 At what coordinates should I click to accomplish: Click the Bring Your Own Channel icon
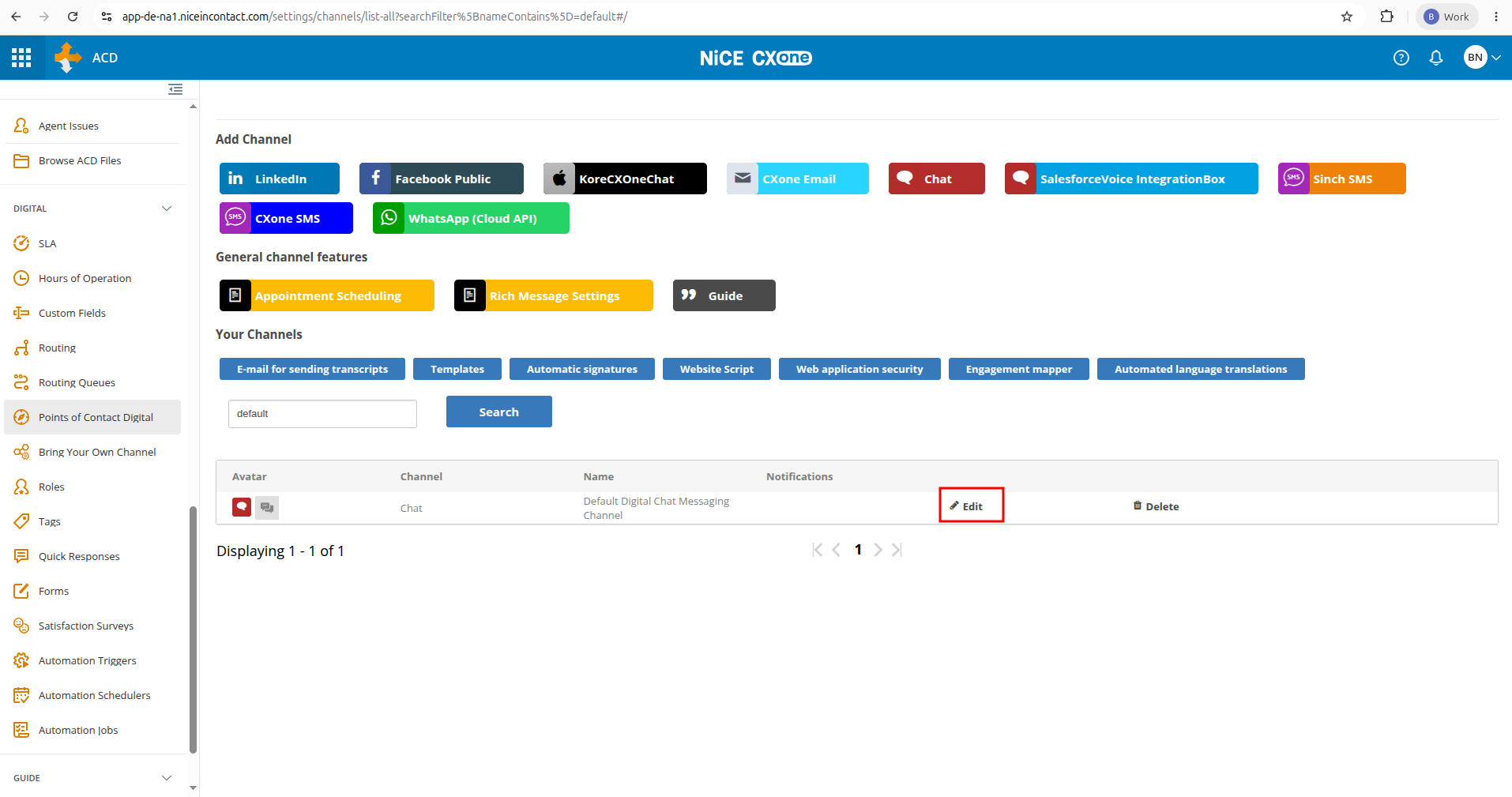21,452
